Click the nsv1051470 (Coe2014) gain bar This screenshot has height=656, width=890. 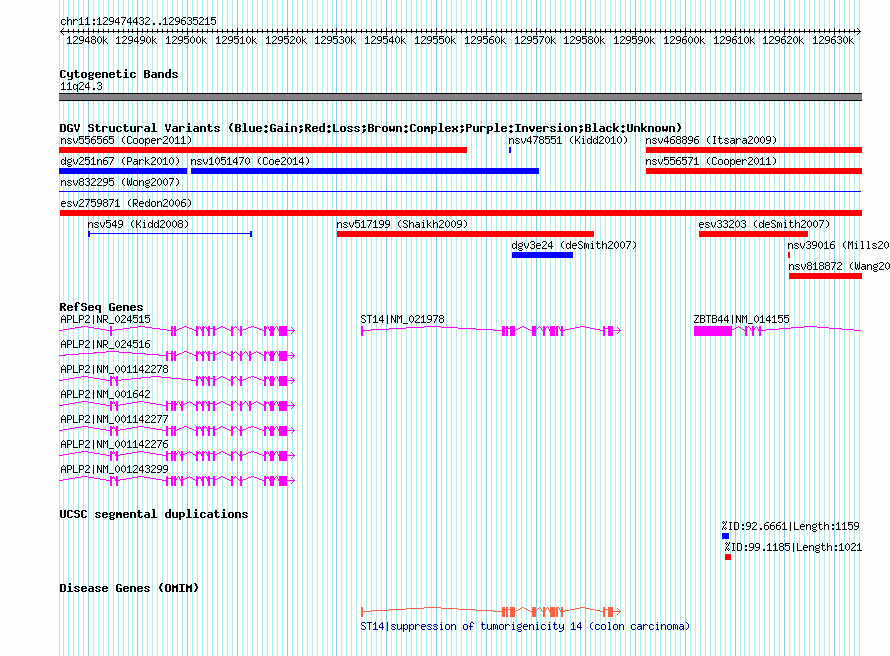pyautogui.click(x=365, y=171)
